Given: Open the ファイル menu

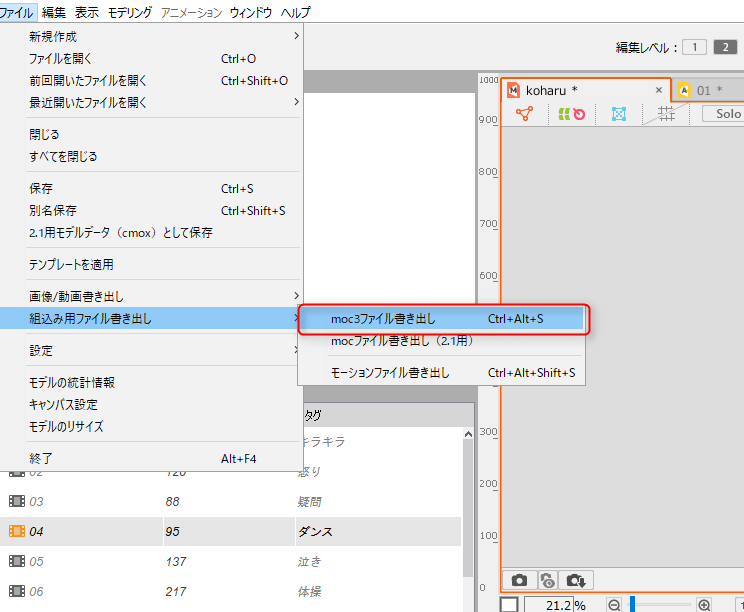Looking at the screenshot, I should (17, 12).
